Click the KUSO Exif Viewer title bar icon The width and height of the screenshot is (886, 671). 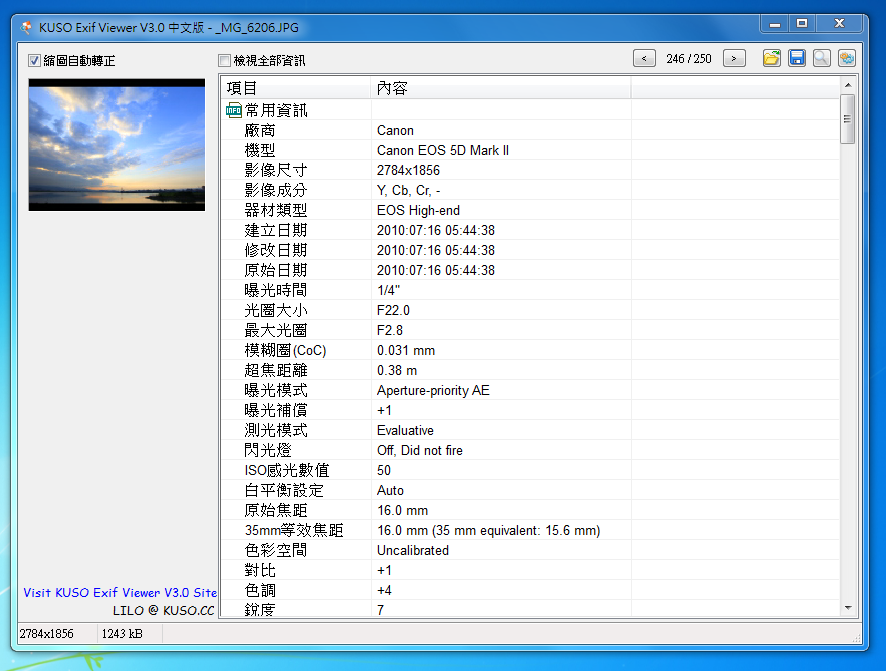pyautogui.click(x=26, y=27)
